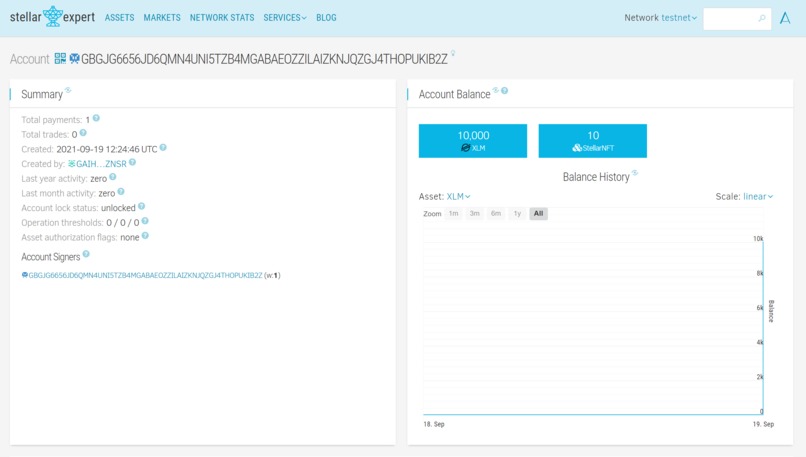The image size is (806, 457).
Task: Click the account identicon next to address
Action: [75, 59]
